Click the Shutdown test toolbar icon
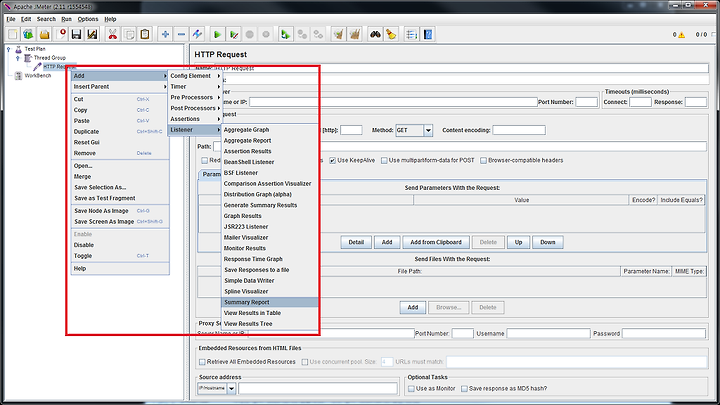This screenshot has height=405, width=720. (x=266, y=34)
